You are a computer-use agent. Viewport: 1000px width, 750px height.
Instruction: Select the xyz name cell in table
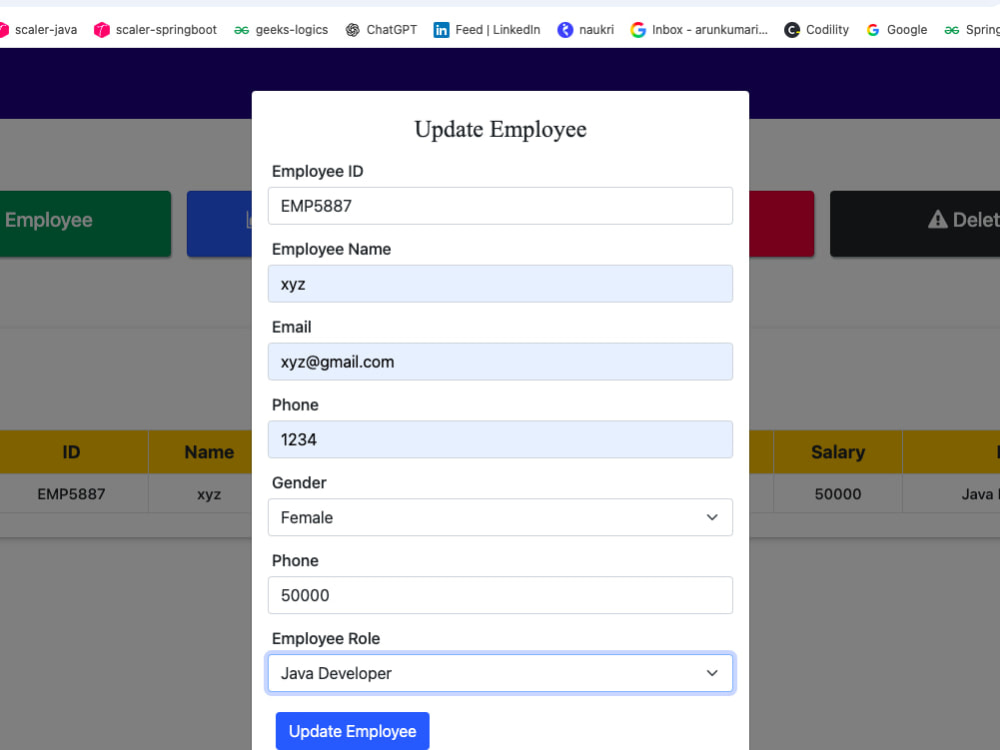200,494
